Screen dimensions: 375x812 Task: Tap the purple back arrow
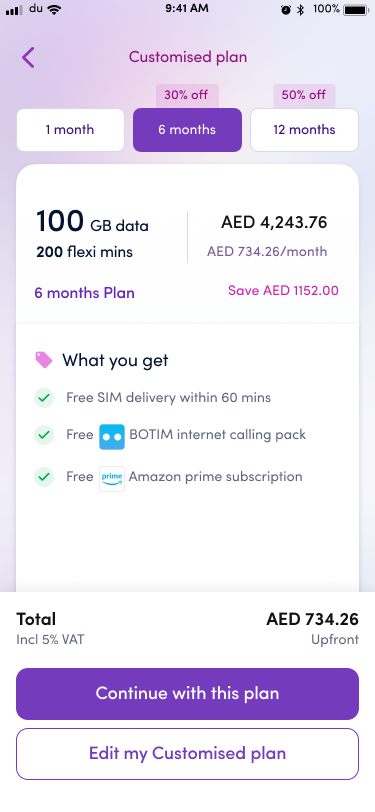tap(28, 57)
